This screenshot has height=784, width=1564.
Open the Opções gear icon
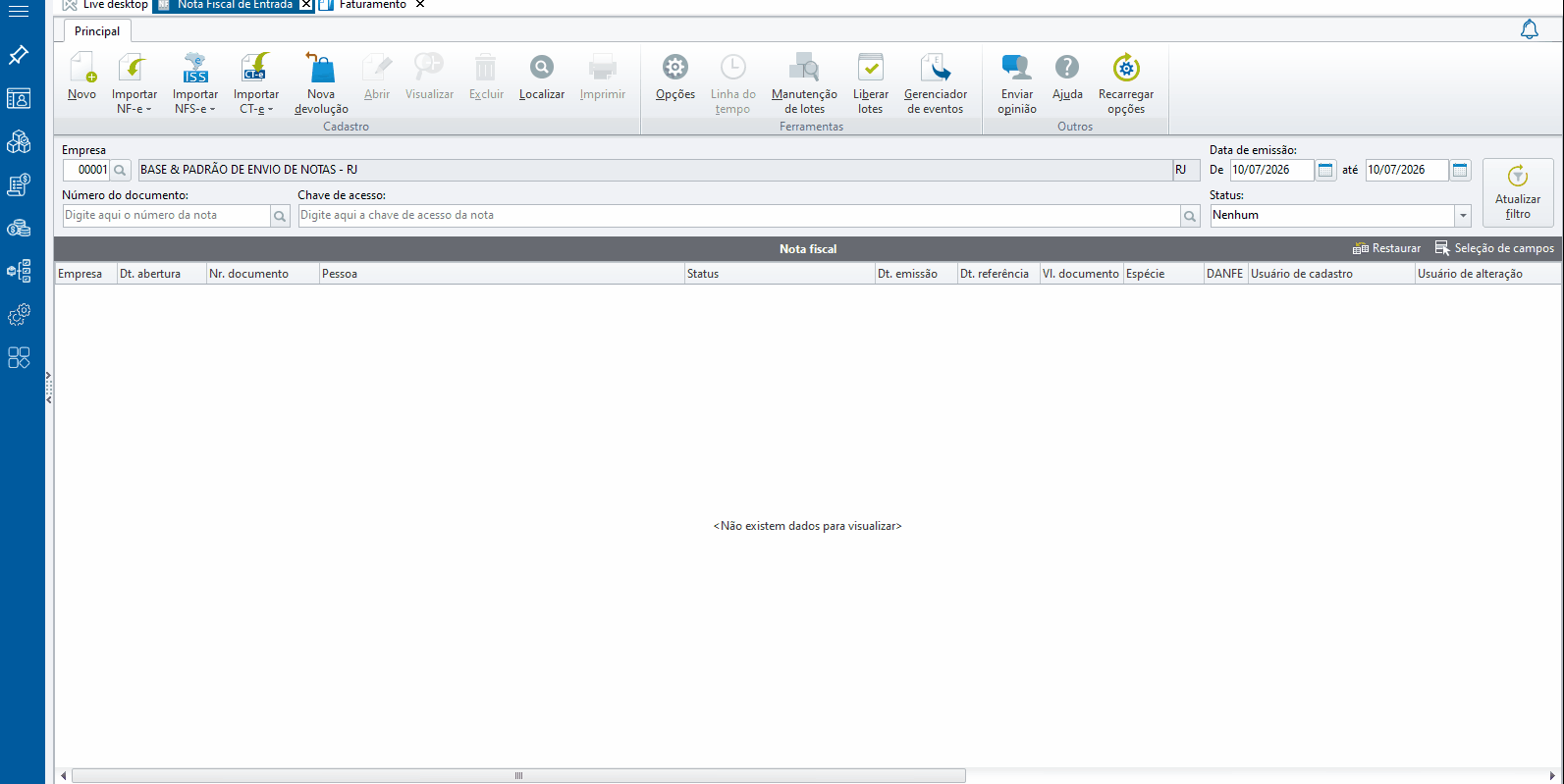pyautogui.click(x=674, y=68)
